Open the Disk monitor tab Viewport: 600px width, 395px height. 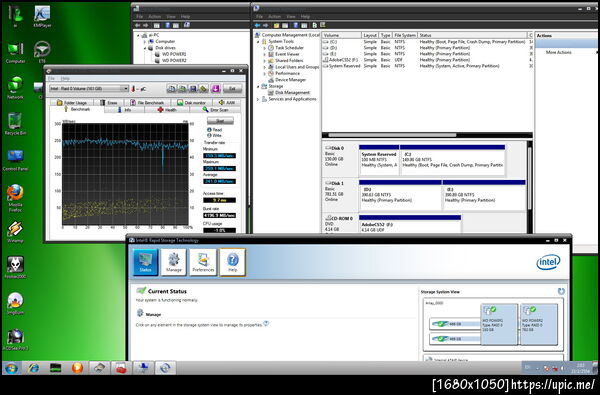pos(191,103)
